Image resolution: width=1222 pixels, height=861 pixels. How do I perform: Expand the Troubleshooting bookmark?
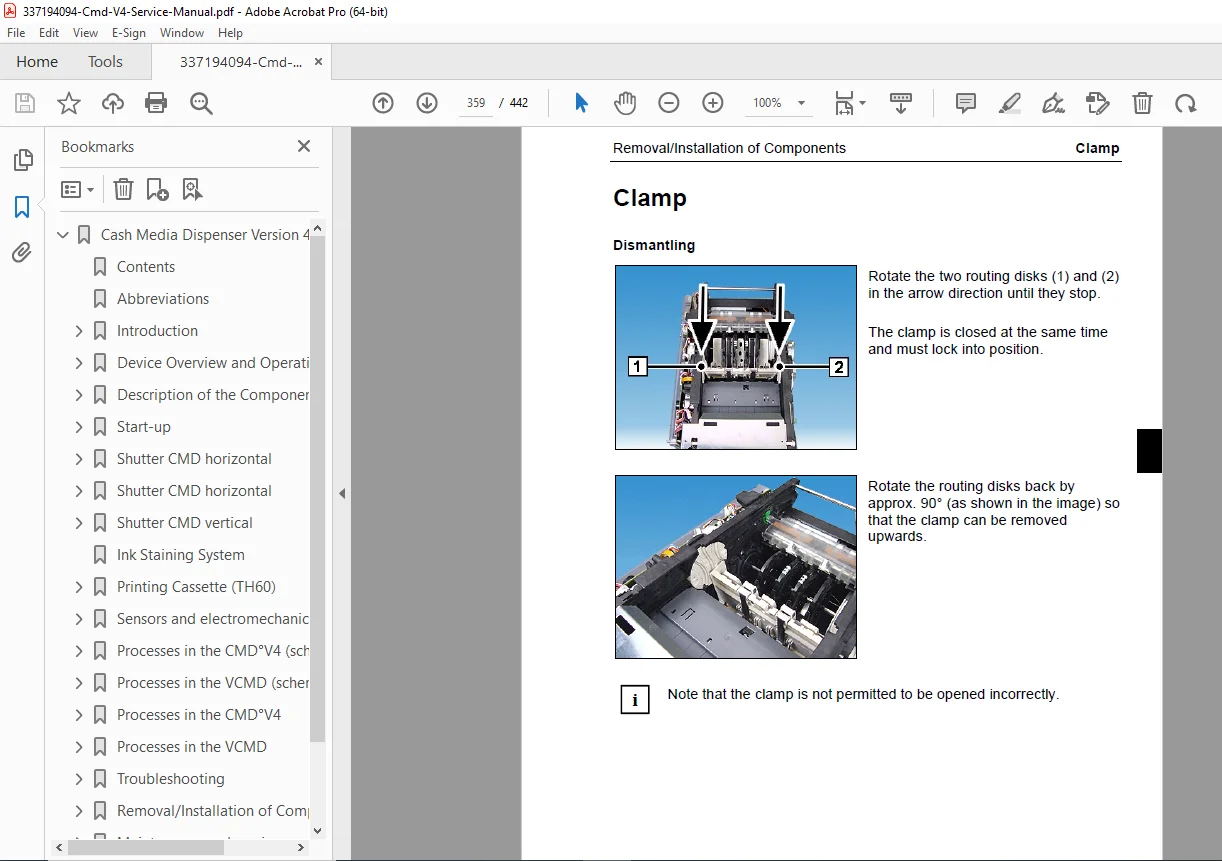coord(79,779)
